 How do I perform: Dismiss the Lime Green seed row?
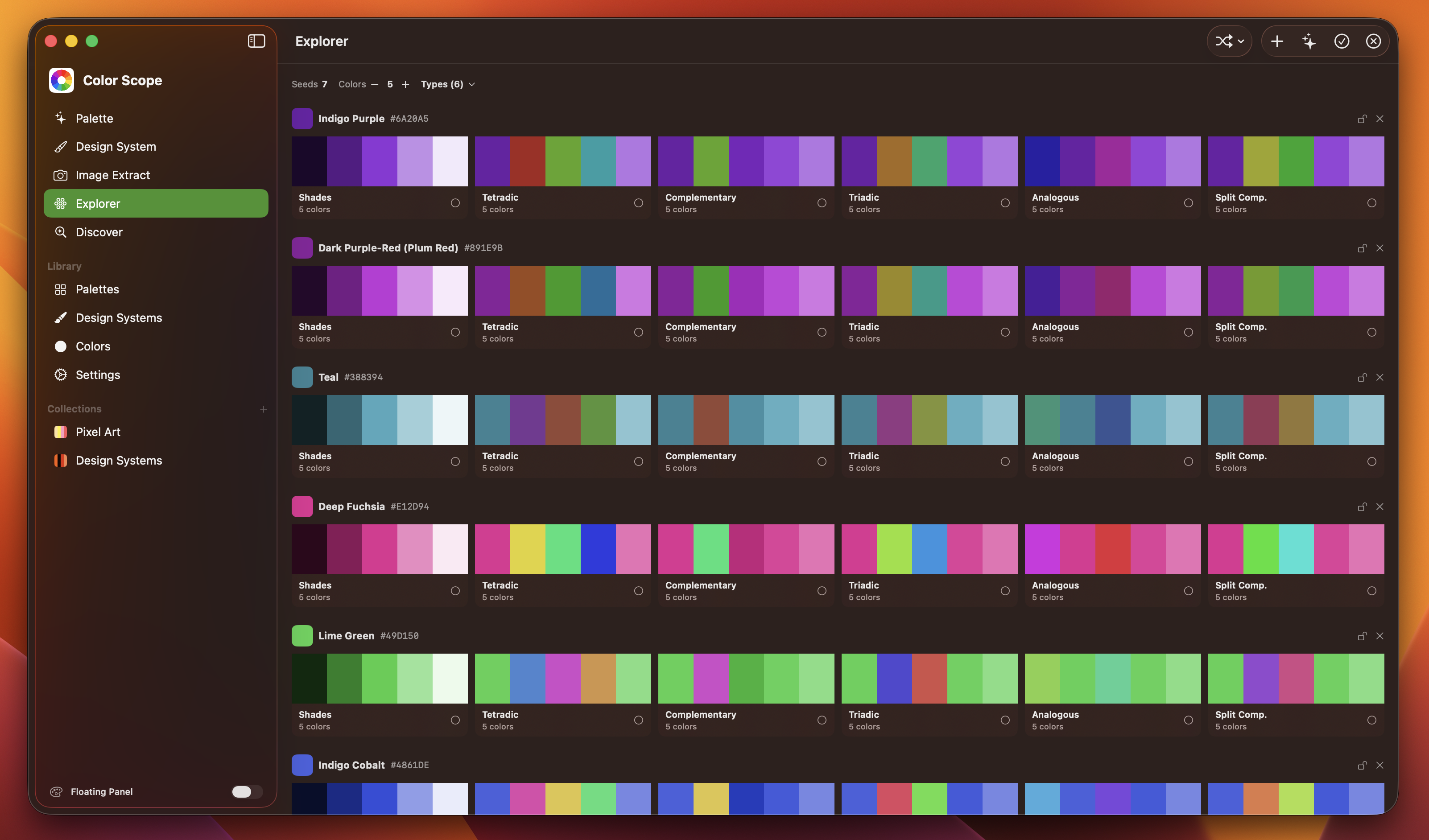(x=1380, y=635)
